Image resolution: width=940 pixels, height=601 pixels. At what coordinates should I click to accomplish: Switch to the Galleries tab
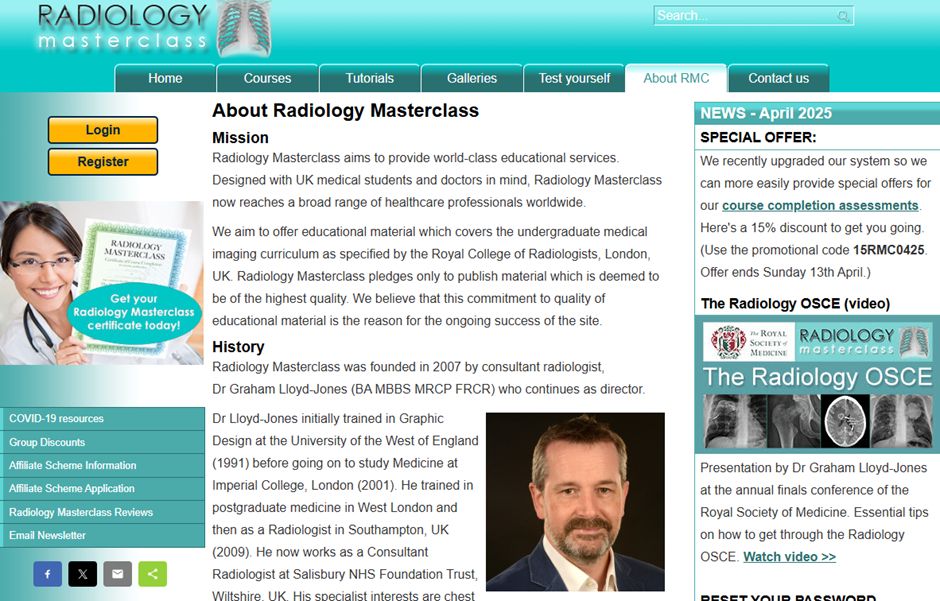click(x=472, y=78)
